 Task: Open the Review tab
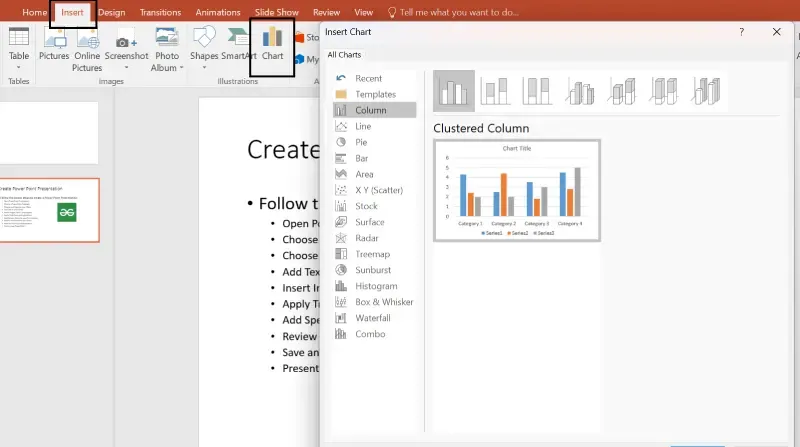tap(326, 12)
